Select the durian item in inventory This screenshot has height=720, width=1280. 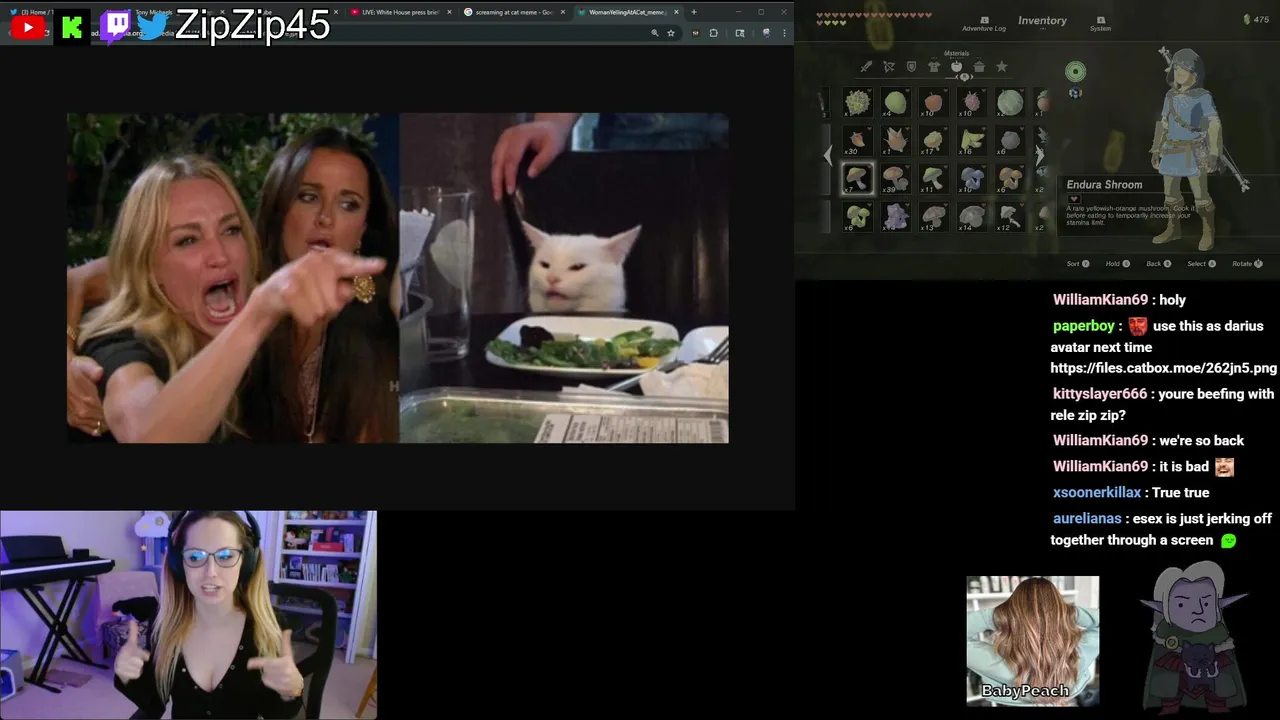pyautogui.click(x=857, y=102)
